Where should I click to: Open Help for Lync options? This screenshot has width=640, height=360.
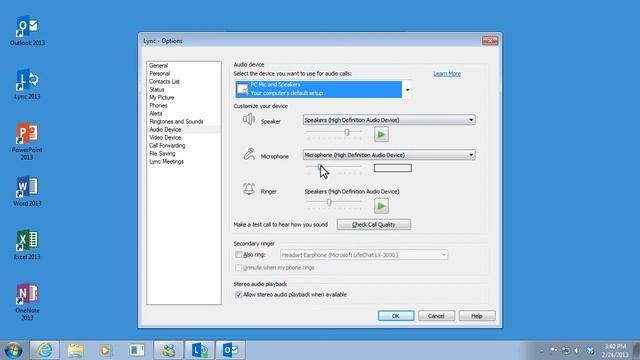click(x=477, y=316)
